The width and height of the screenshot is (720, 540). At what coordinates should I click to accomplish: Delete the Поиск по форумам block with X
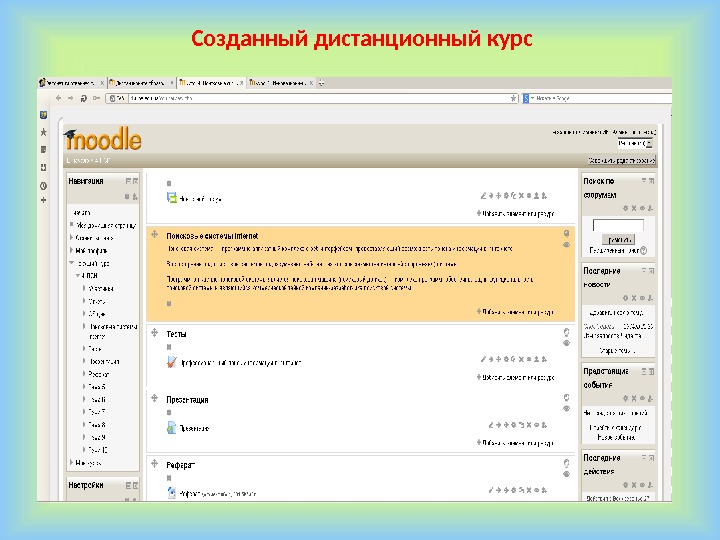[x=634, y=208]
